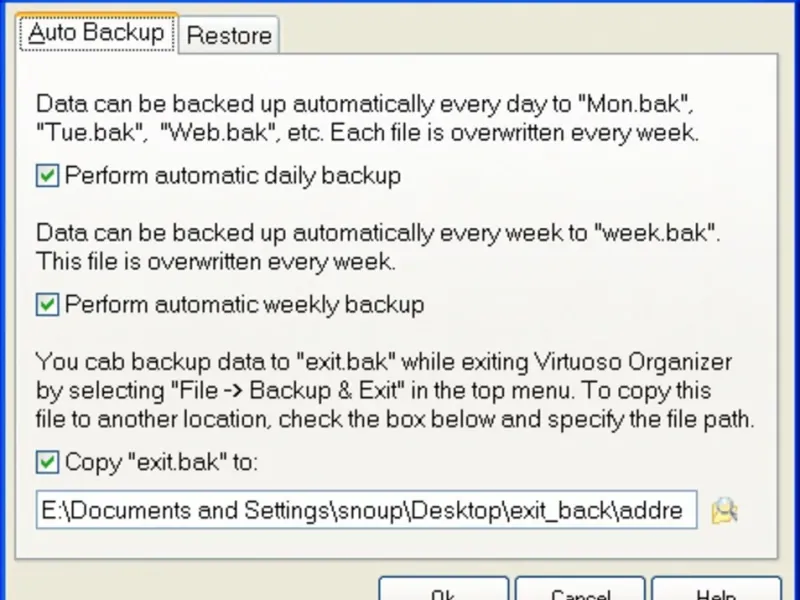Image resolution: width=800 pixels, height=600 pixels.
Task: Place the cursor after "addre" in the path field
Action: tap(684, 510)
